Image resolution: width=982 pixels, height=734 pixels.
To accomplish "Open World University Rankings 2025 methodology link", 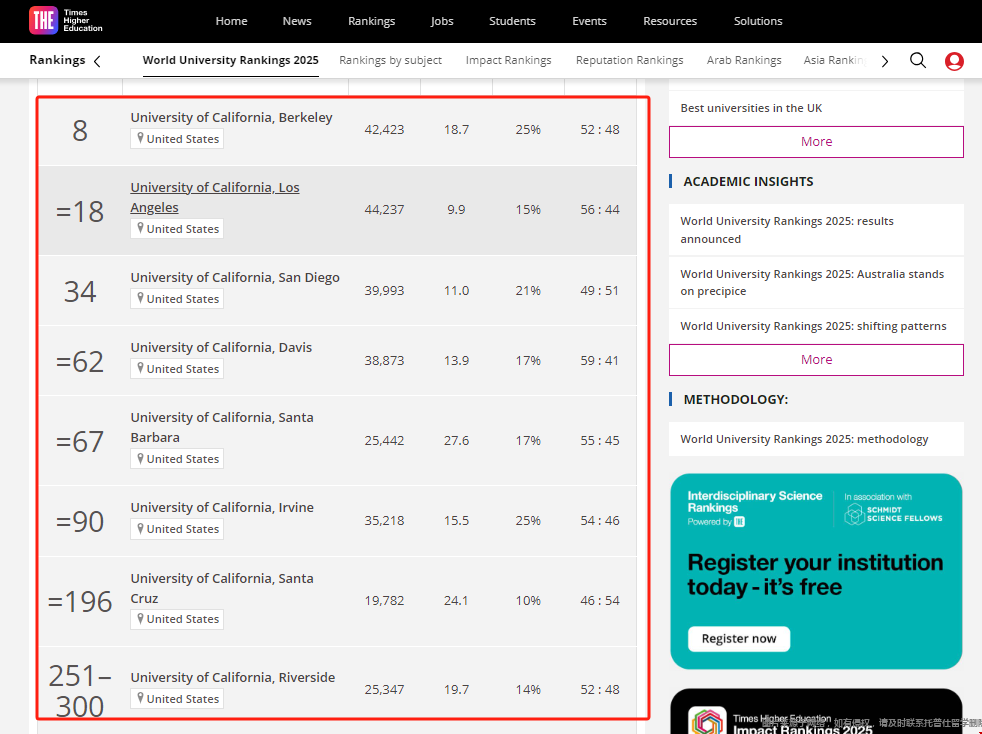I will (x=804, y=440).
